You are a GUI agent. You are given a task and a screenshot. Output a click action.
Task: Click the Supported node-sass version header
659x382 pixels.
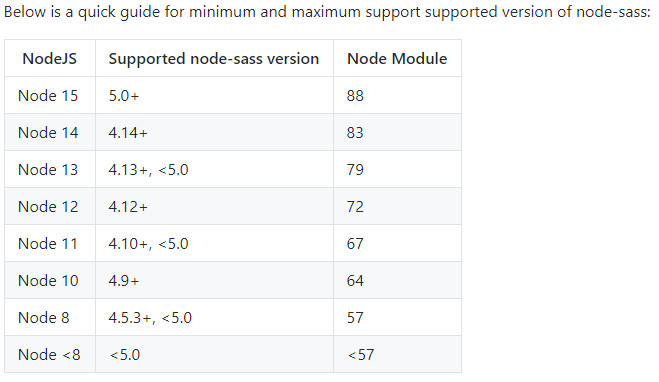click(214, 58)
